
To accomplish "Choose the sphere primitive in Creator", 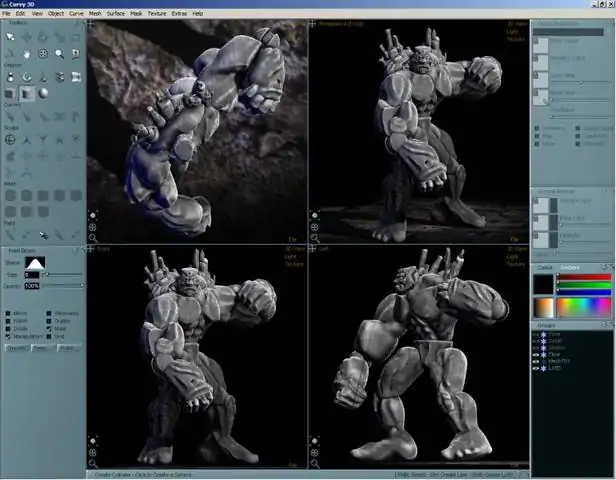I will point(43,93).
